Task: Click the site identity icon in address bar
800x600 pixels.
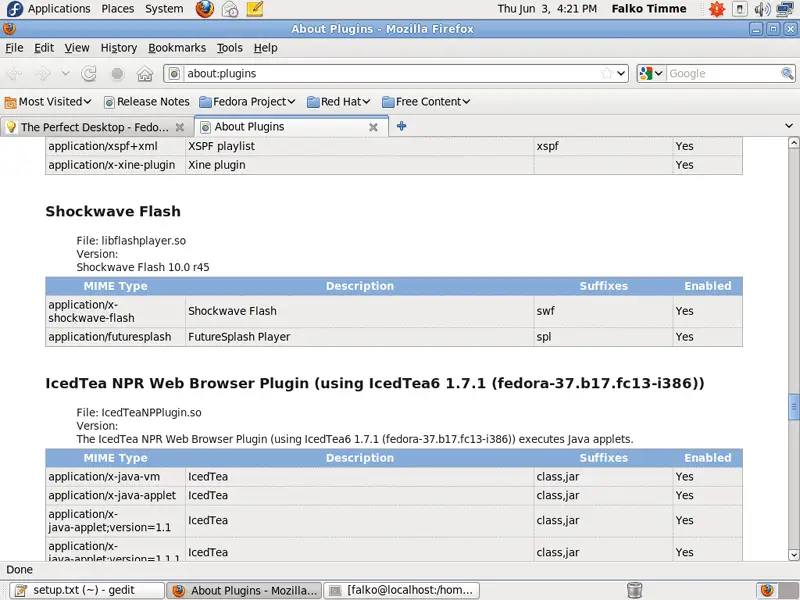Action: [174, 73]
